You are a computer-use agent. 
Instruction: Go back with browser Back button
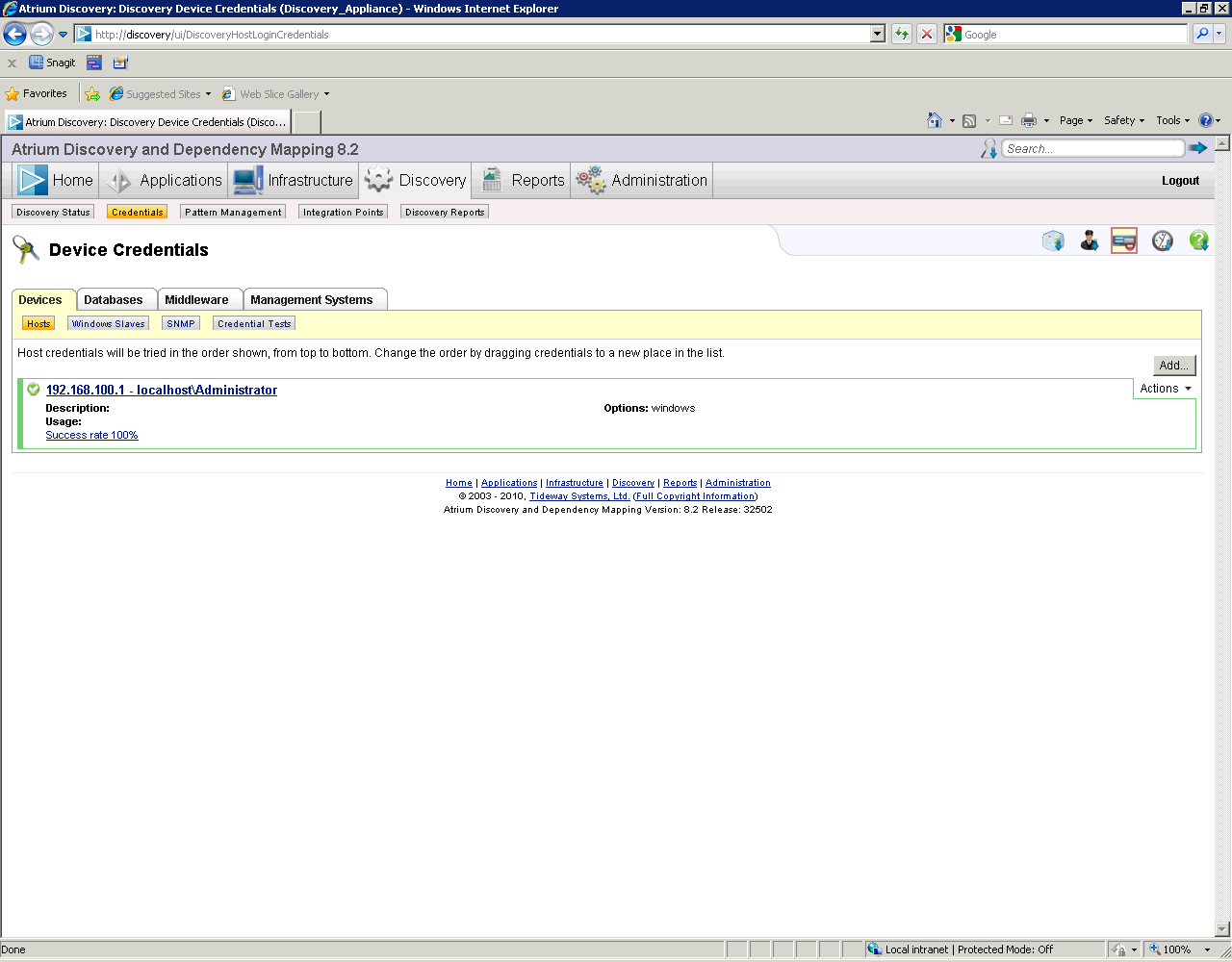(14, 34)
